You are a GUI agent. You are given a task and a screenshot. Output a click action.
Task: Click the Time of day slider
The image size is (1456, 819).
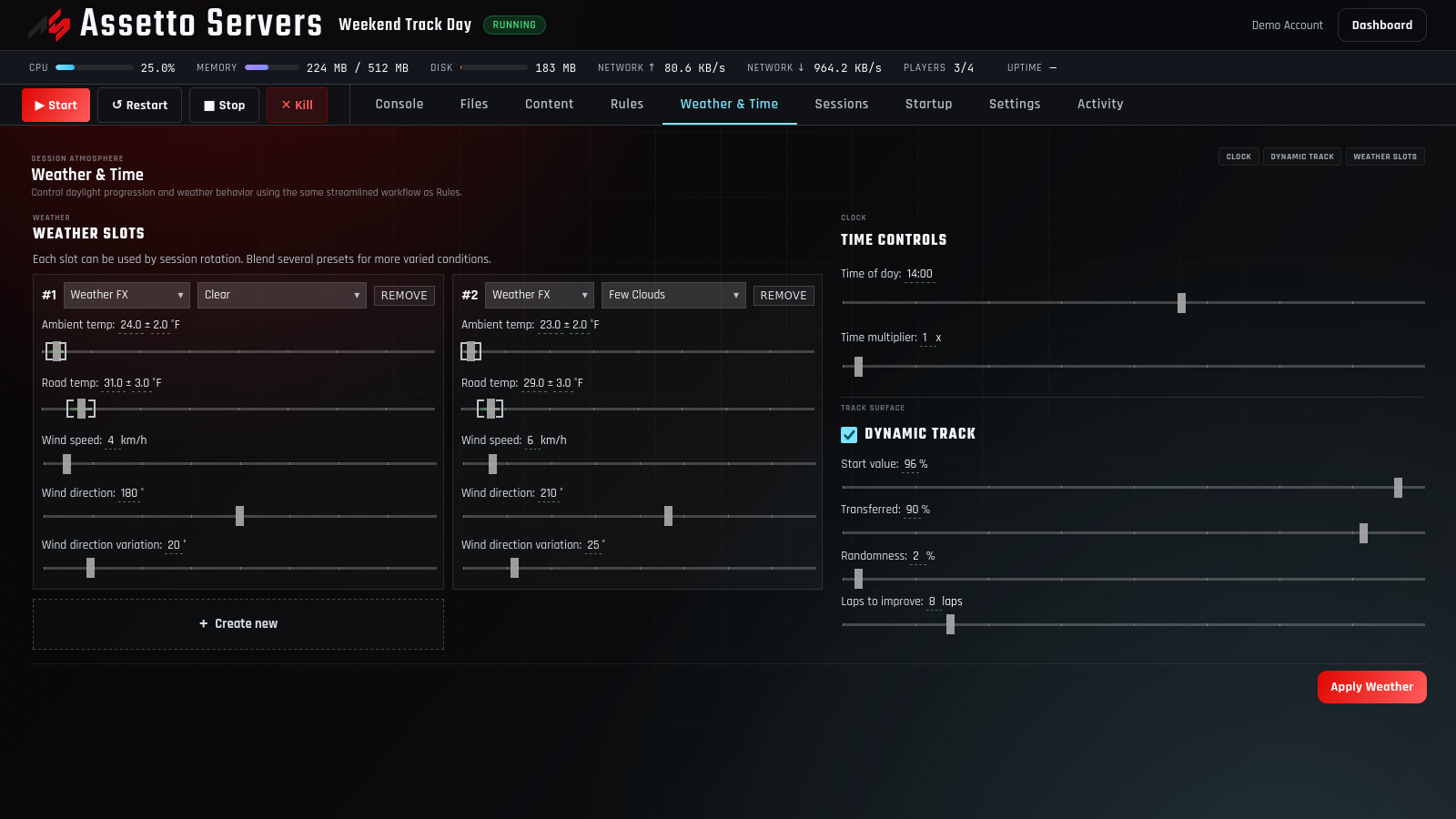(1133, 303)
